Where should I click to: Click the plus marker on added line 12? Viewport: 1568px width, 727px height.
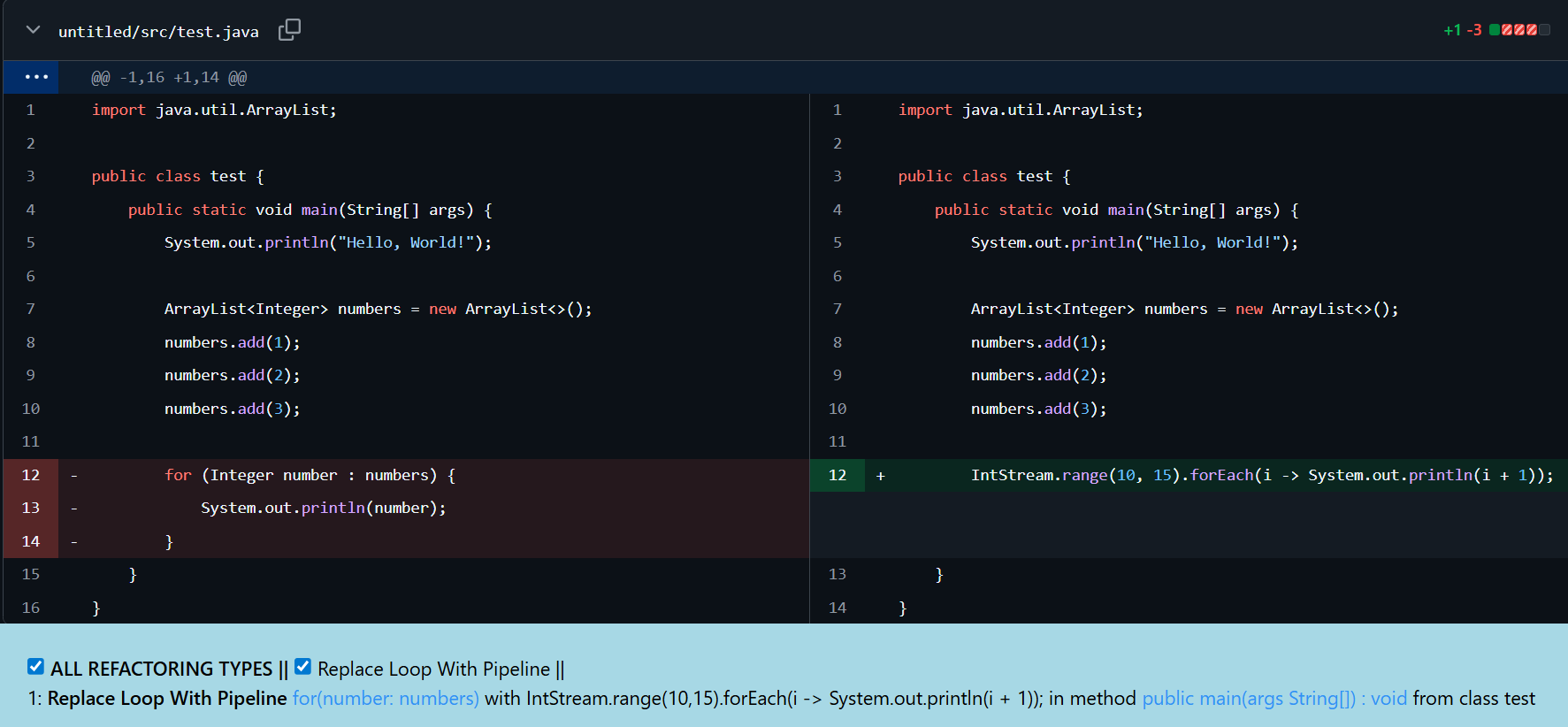coord(880,476)
